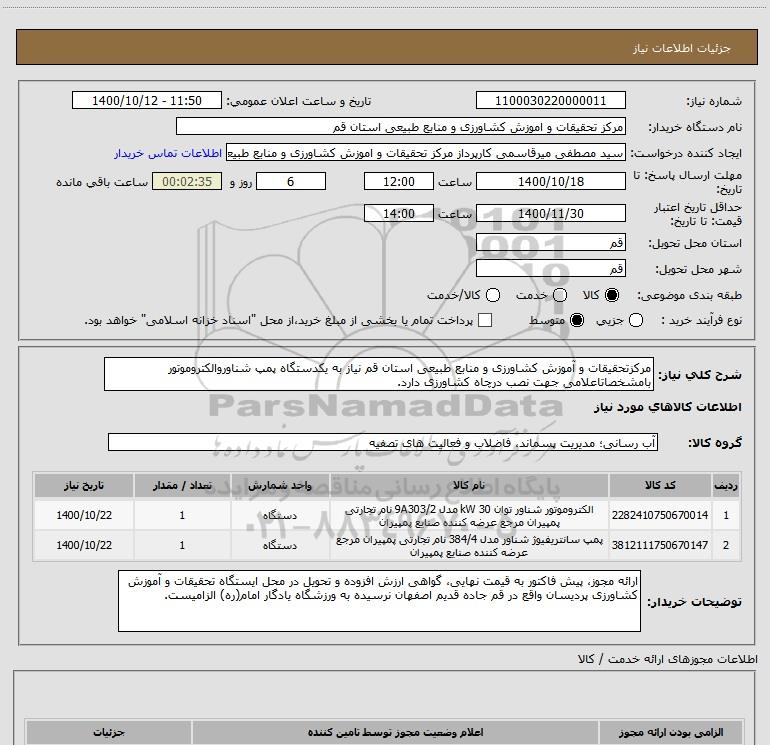Select the جزیی purchase type radio

(x=636, y=321)
